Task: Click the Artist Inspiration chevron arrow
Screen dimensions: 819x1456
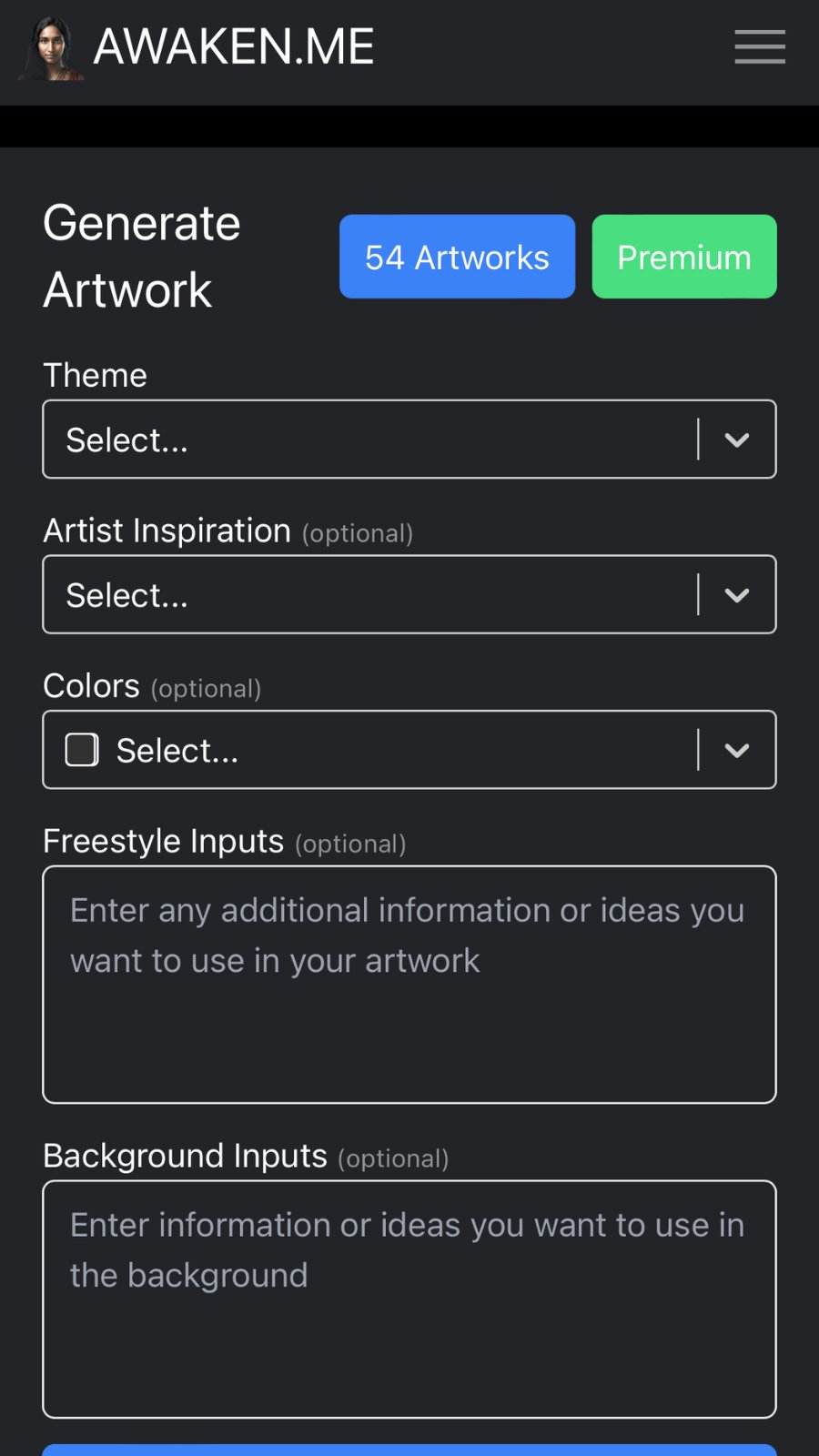Action: pyautogui.click(x=737, y=595)
